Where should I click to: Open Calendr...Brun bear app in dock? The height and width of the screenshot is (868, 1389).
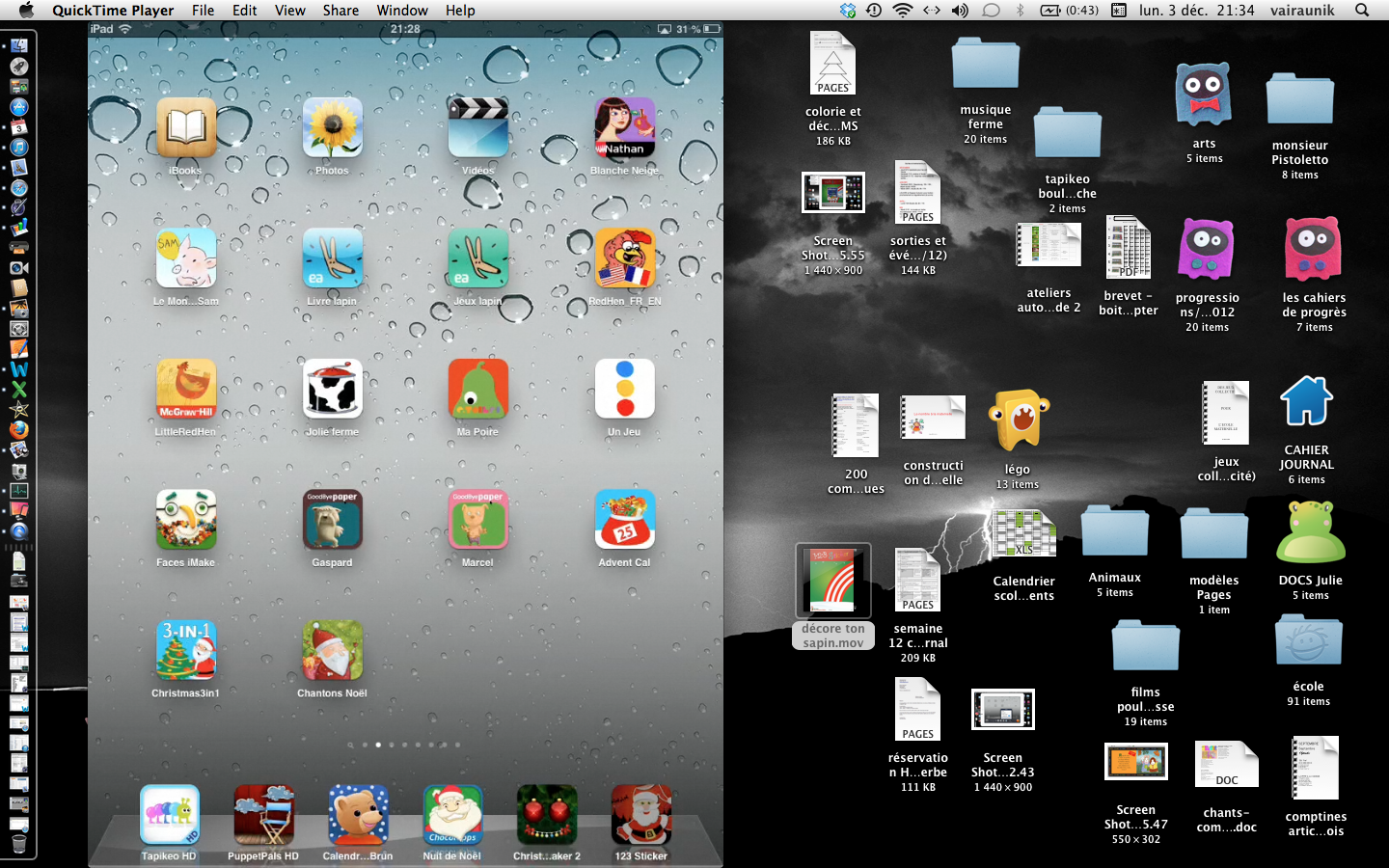coord(358,815)
